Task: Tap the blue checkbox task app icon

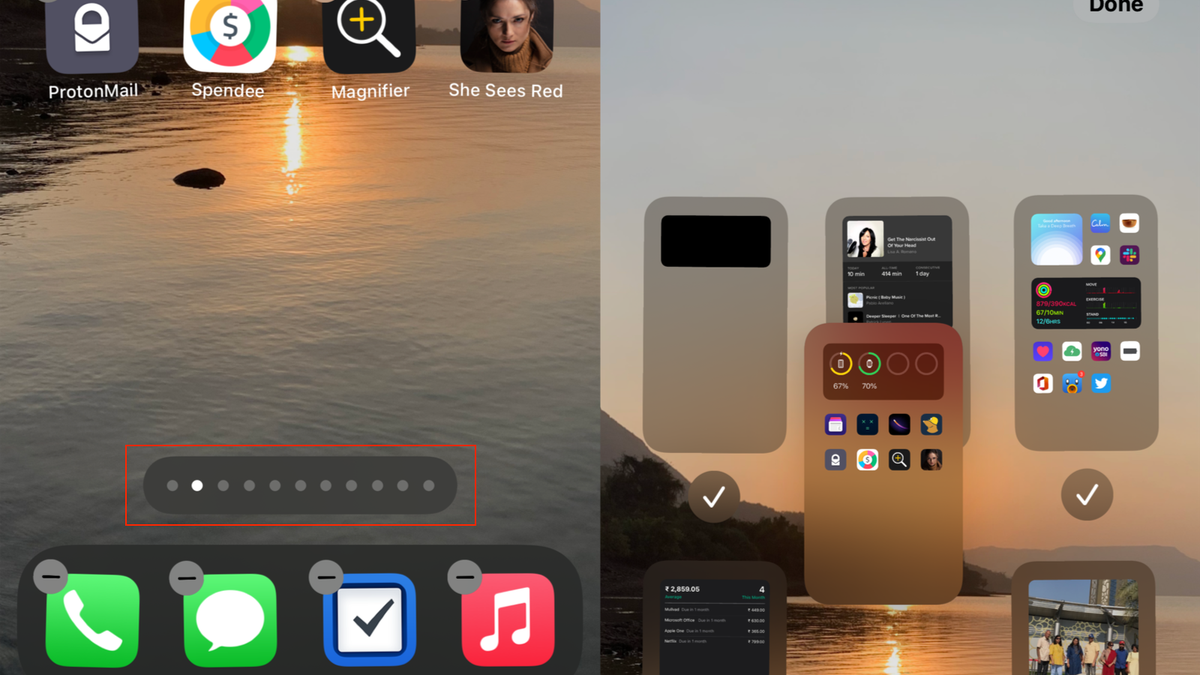Action: tap(370, 620)
